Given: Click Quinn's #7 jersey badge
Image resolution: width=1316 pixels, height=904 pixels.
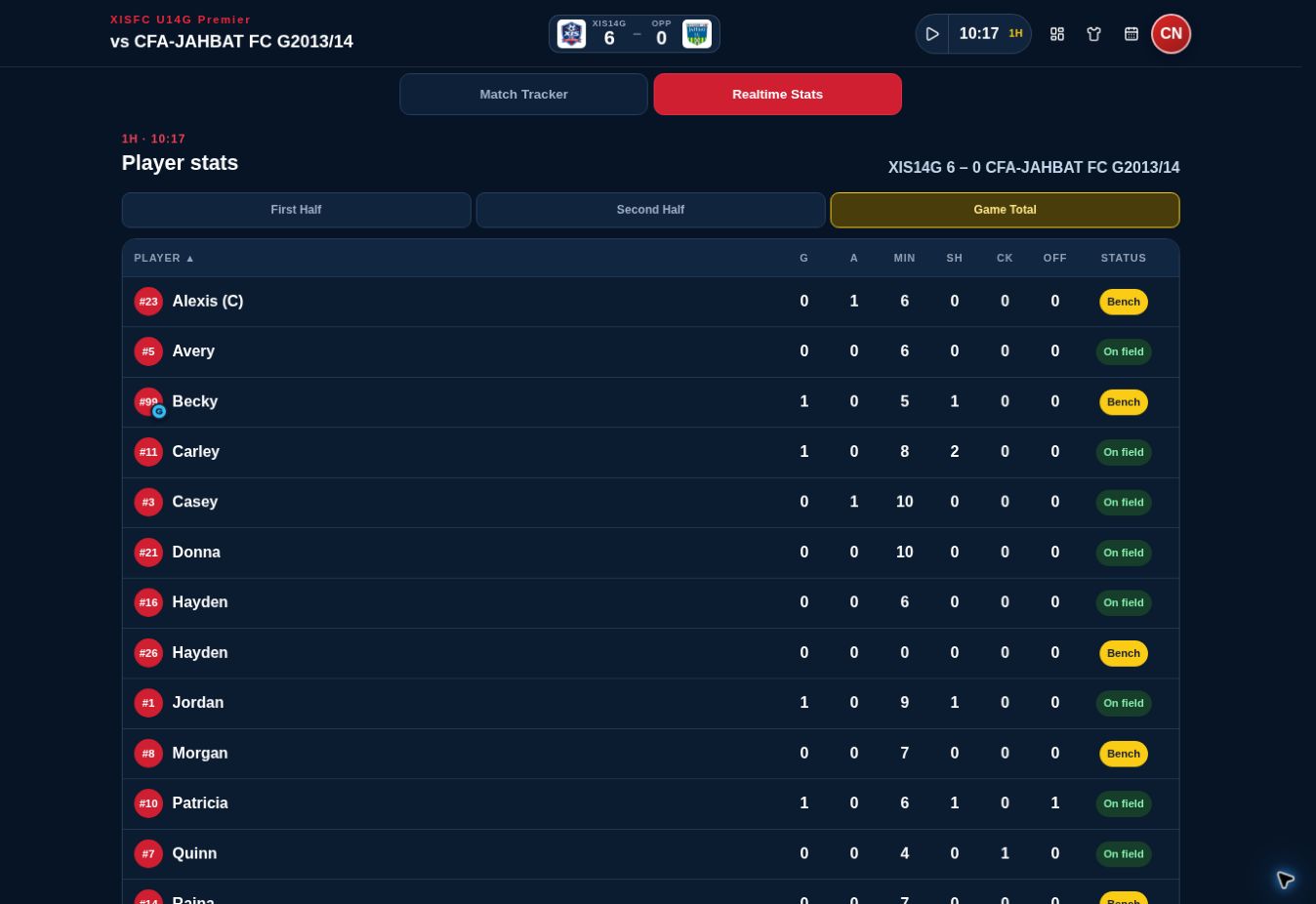Looking at the screenshot, I should tap(148, 854).
